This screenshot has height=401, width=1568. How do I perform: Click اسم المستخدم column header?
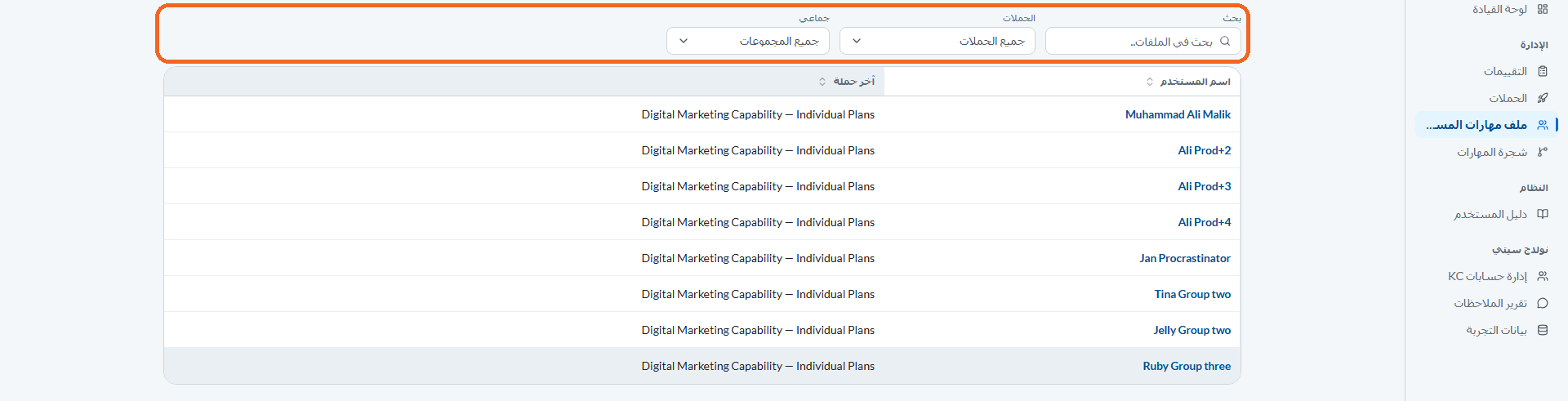pyautogui.click(x=1062, y=82)
